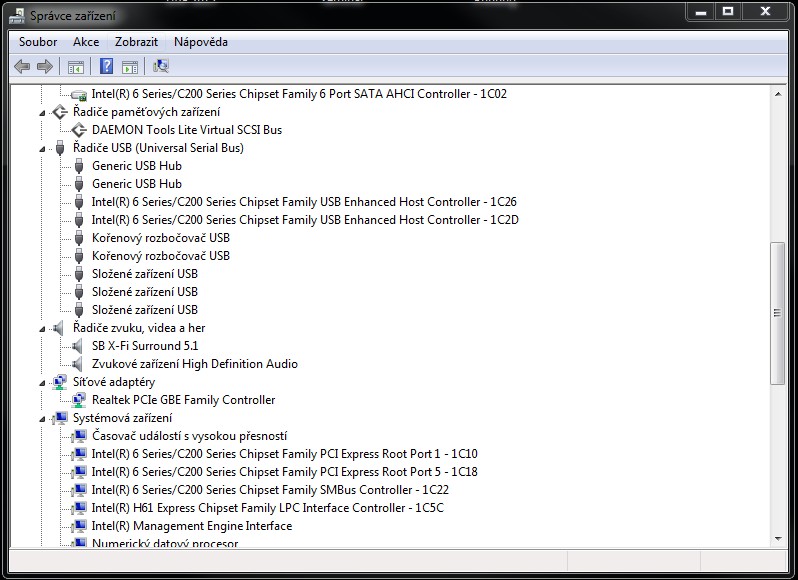Open the Soubor menu

[38, 42]
